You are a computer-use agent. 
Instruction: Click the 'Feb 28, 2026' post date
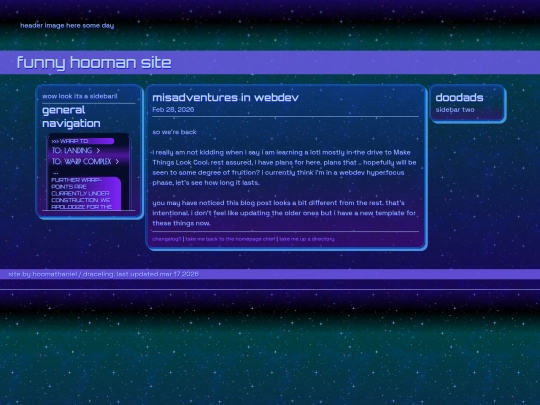pyautogui.click(x=173, y=110)
